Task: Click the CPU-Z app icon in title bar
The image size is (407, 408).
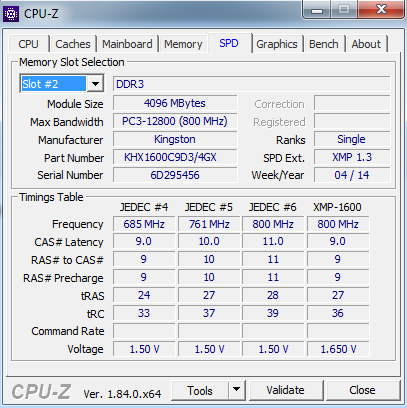Action: point(11,14)
